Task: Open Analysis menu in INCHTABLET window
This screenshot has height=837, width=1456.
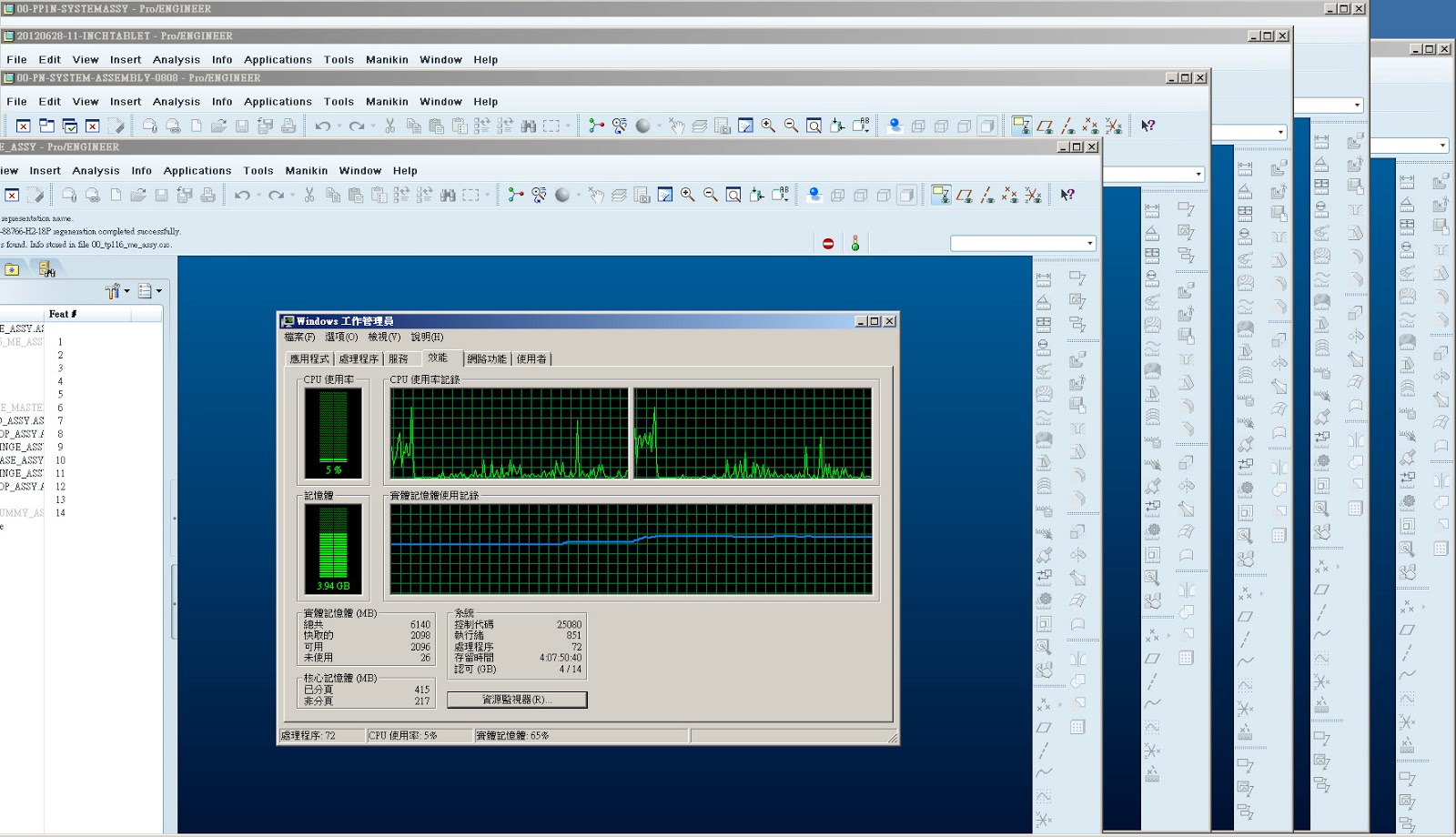Action: pyautogui.click(x=177, y=60)
